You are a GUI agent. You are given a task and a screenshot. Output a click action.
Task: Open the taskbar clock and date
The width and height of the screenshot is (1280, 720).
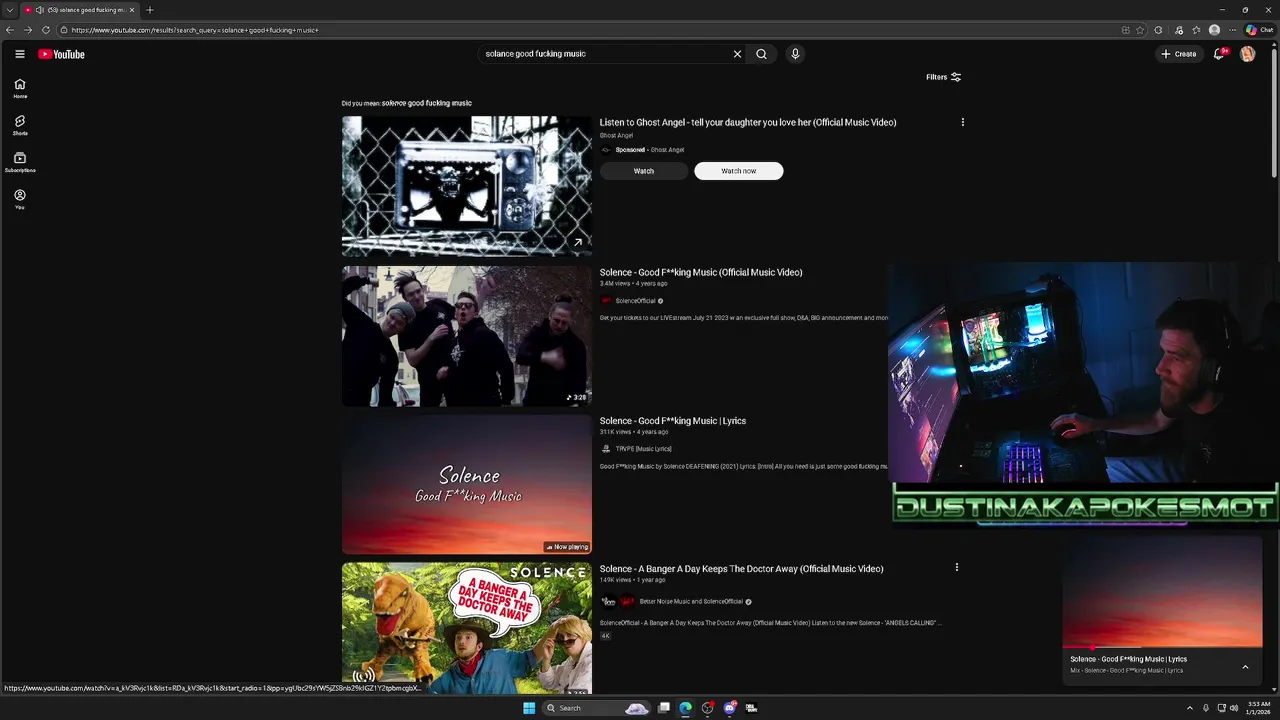click(x=1258, y=708)
